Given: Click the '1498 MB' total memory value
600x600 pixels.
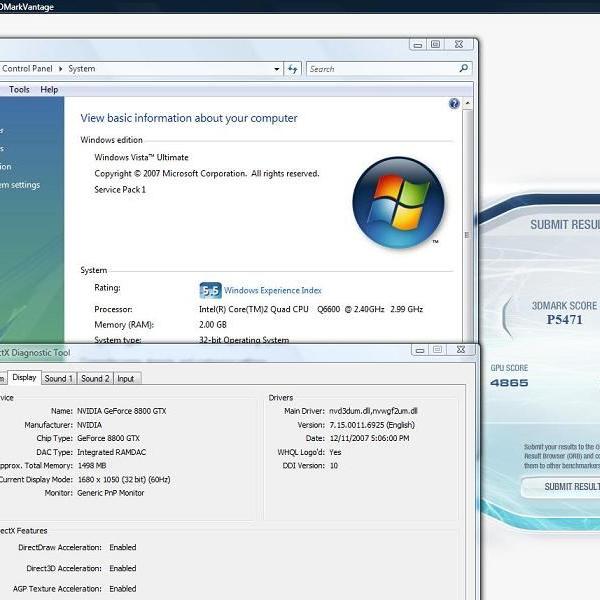Looking at the screenshot, I should tap(92, 466).
